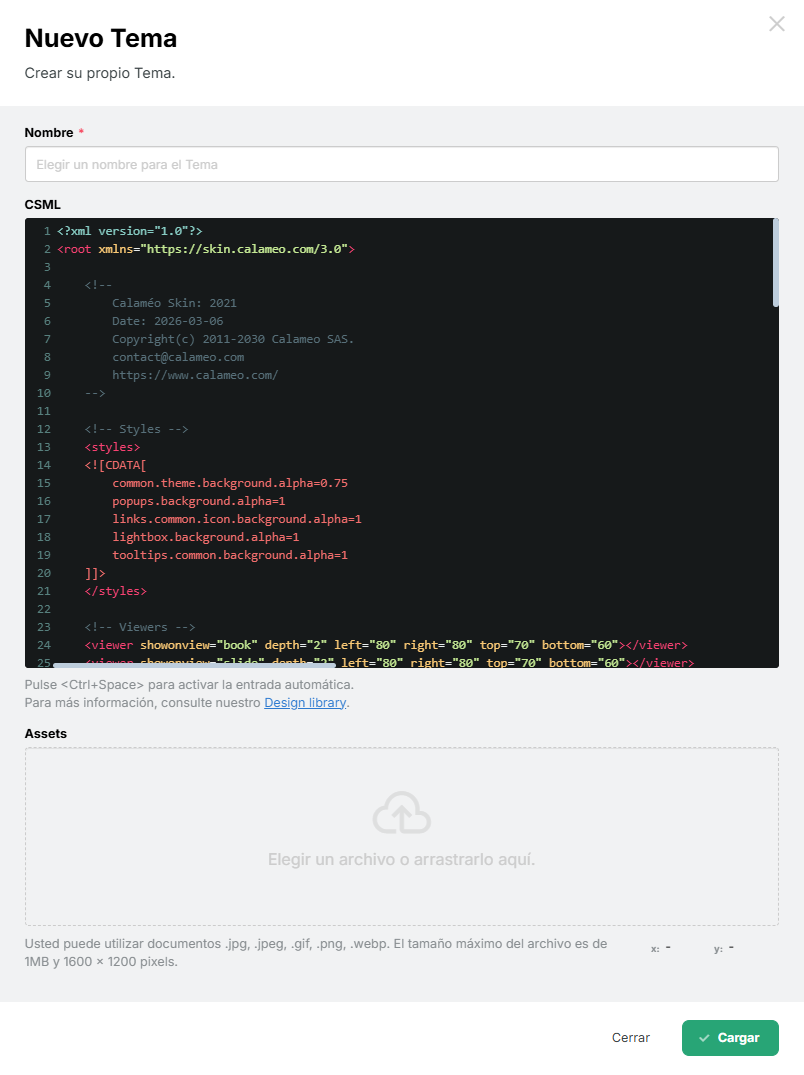Click 'contact@calameo.com' in the editor
804x1075 pixels.
[x=178, y=357]
